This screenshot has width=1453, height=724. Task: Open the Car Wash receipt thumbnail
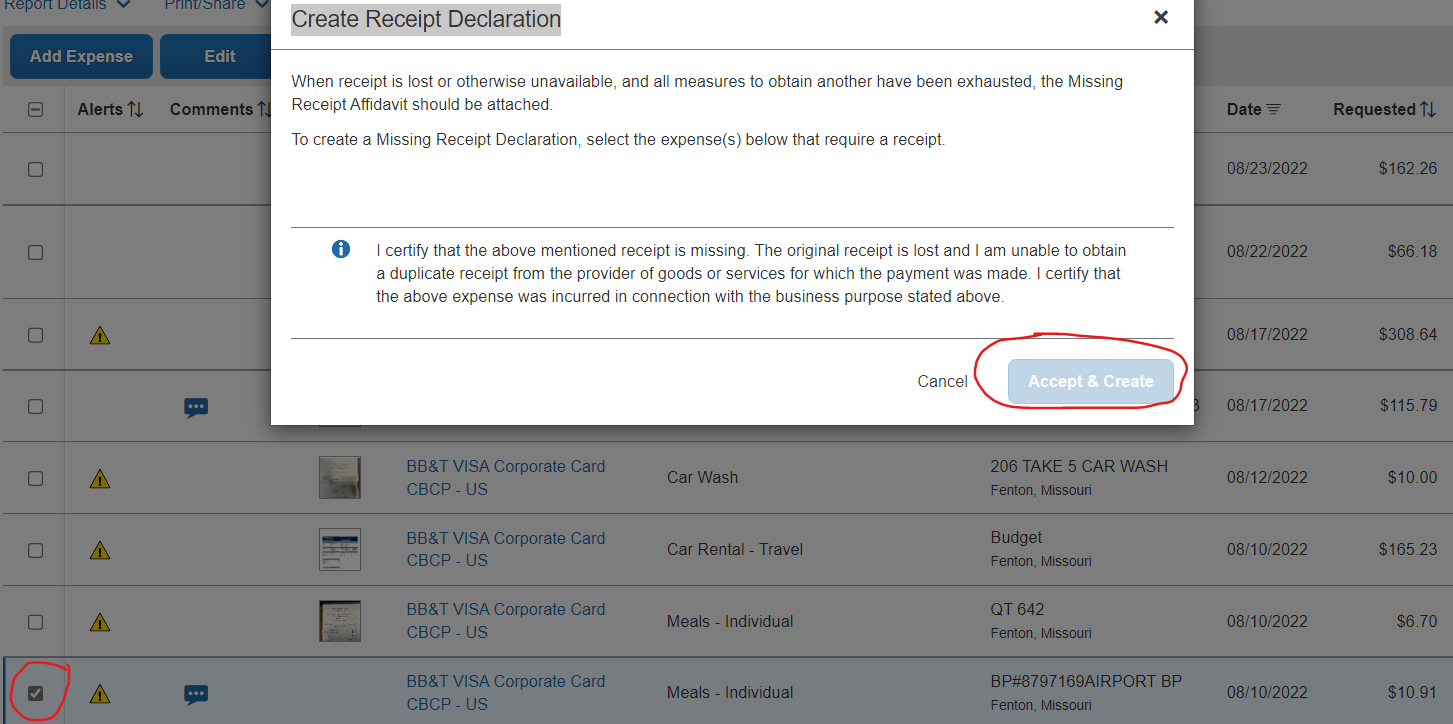coord(339,478)
